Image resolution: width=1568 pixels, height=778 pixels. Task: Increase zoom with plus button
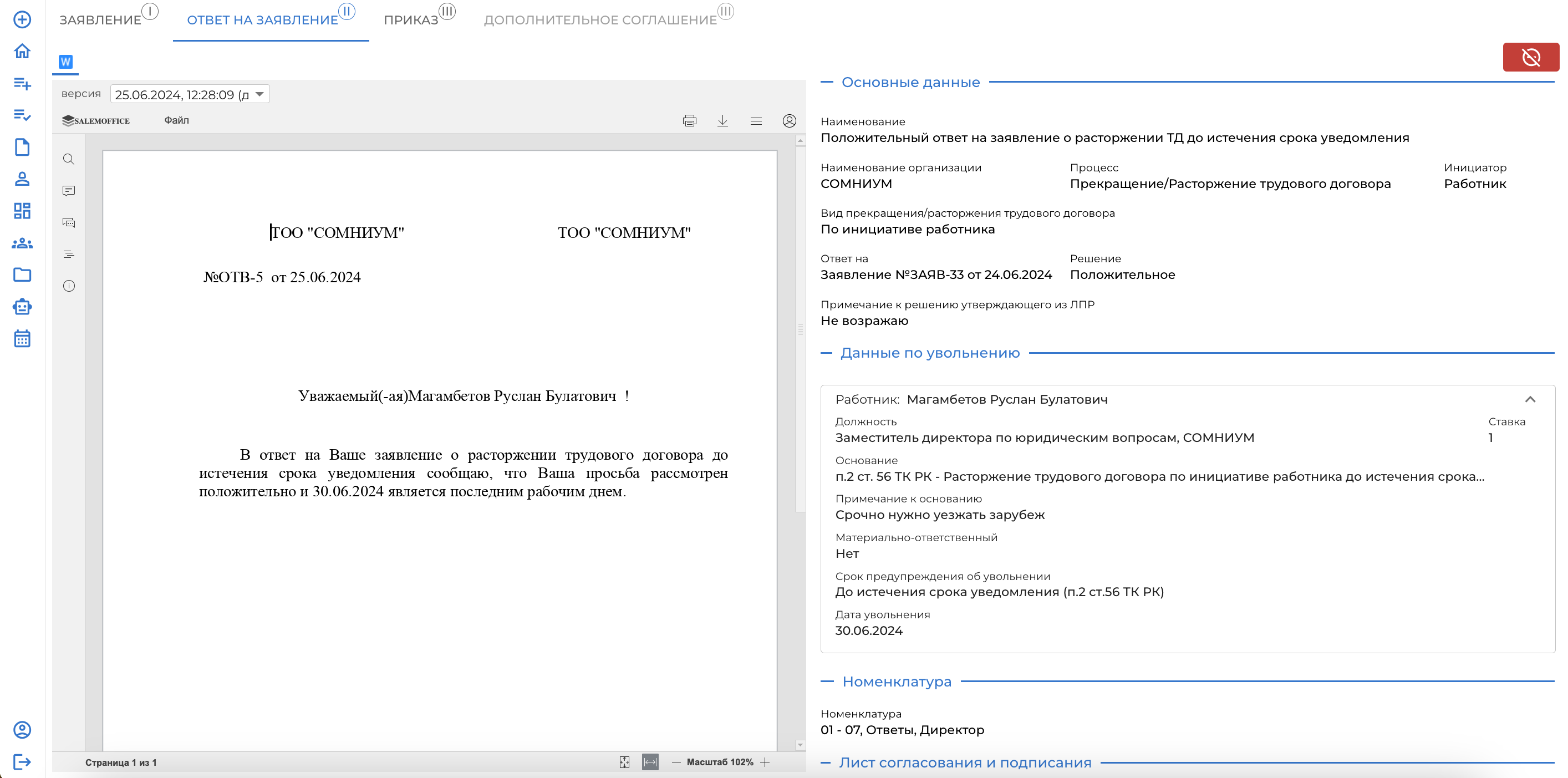click(x=765, y=762)
